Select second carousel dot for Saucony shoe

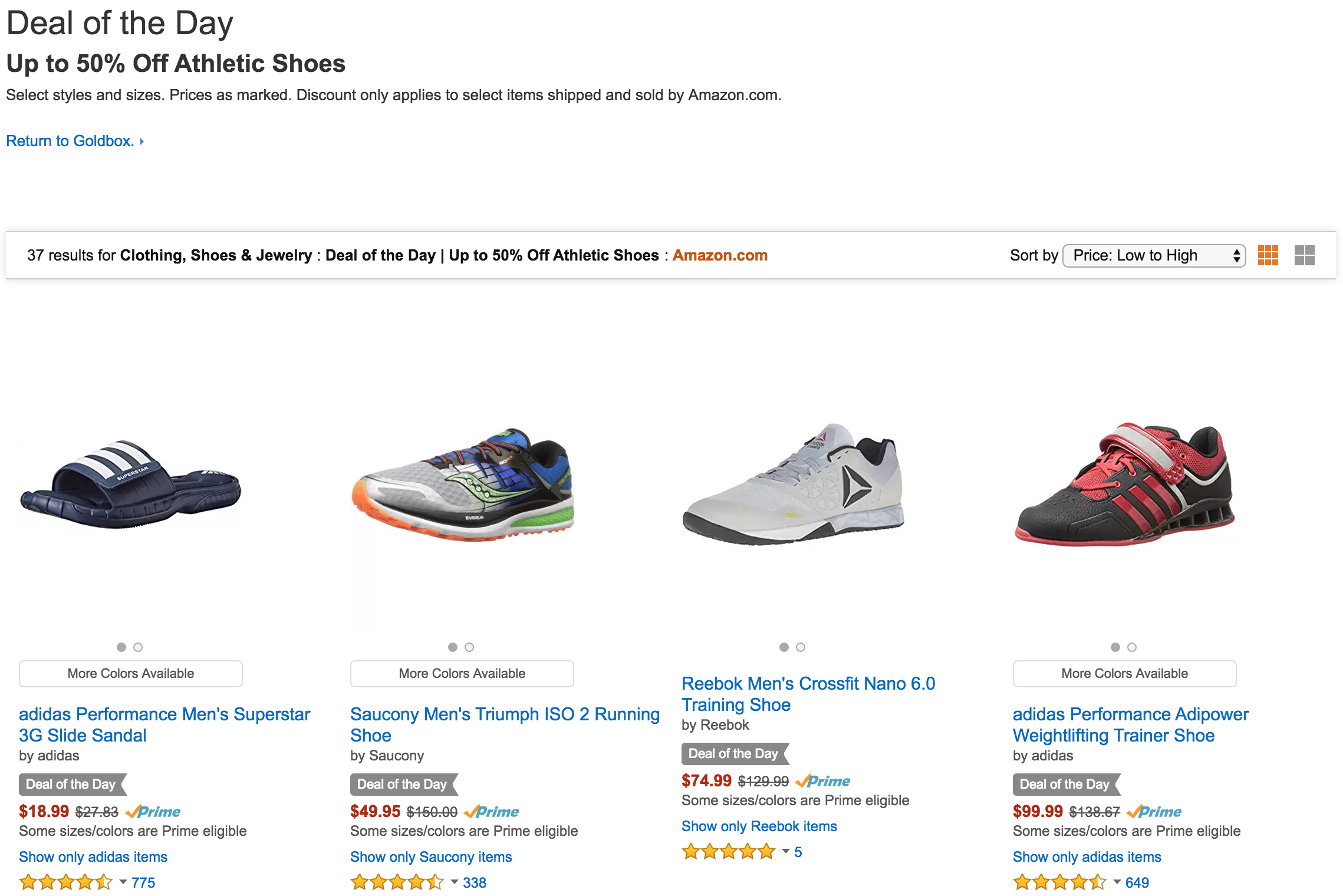pyautogui.click(x=469, y=647)
